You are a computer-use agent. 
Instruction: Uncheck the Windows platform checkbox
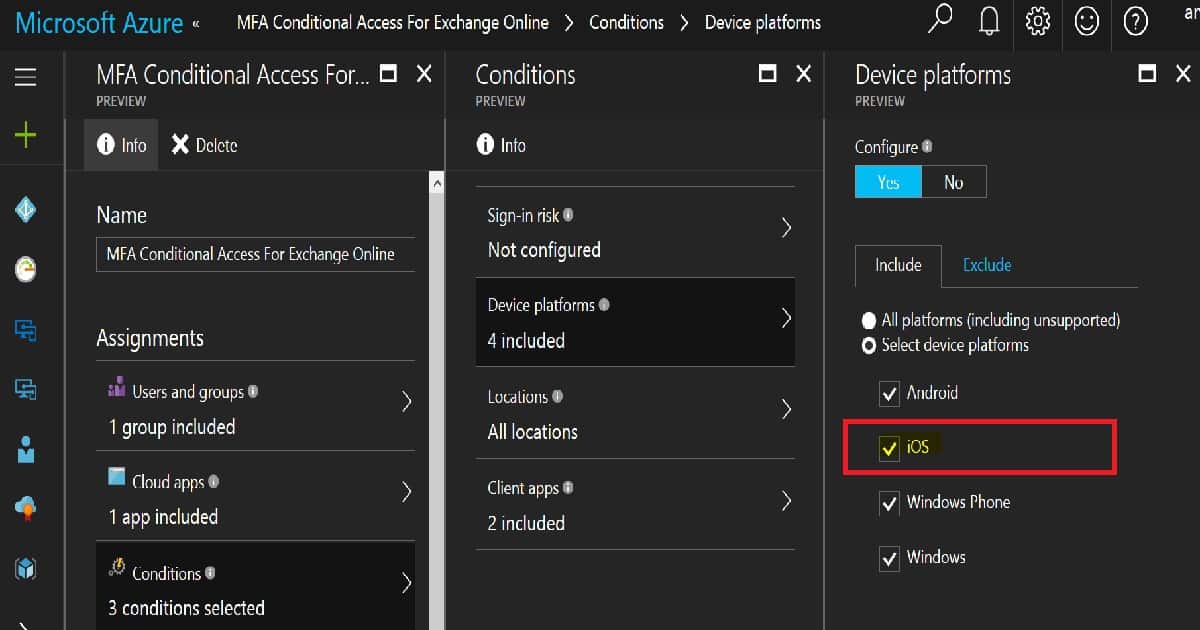tap(889, 559)
